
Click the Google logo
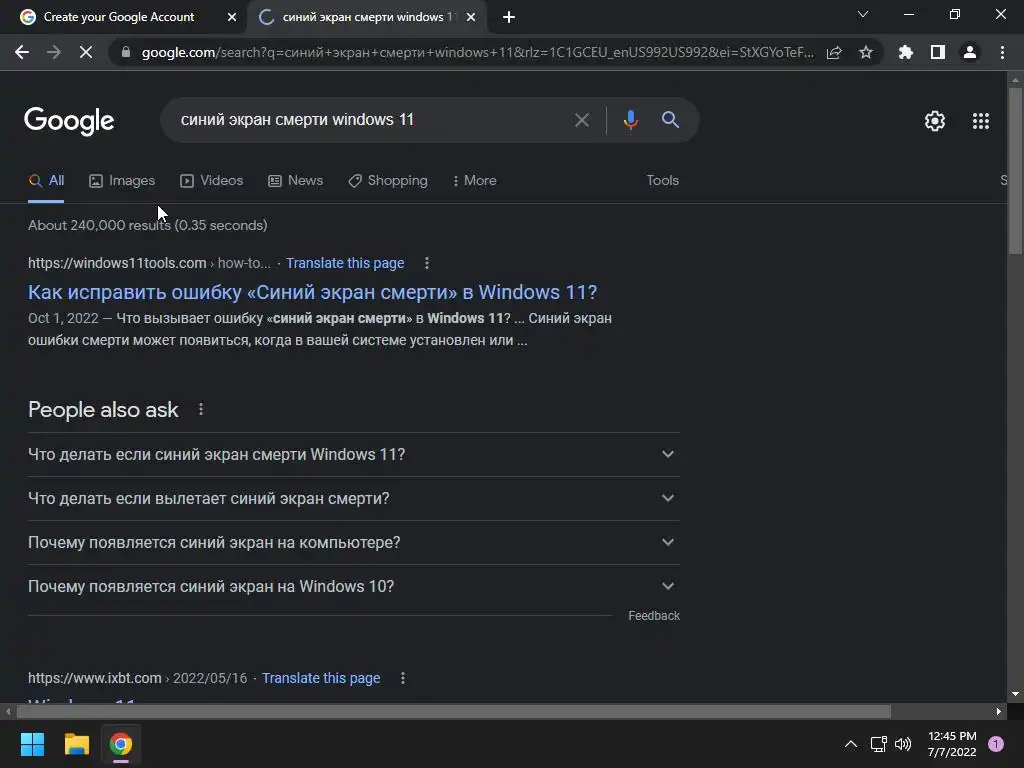69,121
